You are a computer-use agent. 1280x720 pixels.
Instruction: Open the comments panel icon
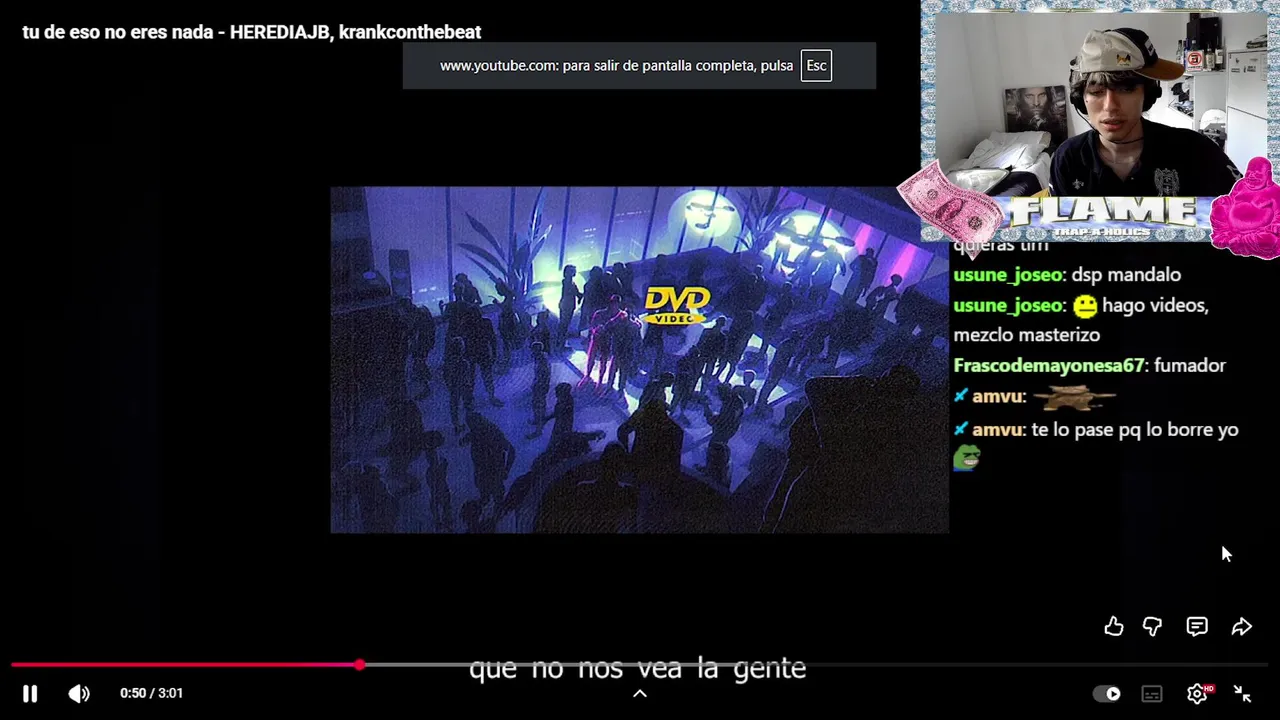[1197, 626]
